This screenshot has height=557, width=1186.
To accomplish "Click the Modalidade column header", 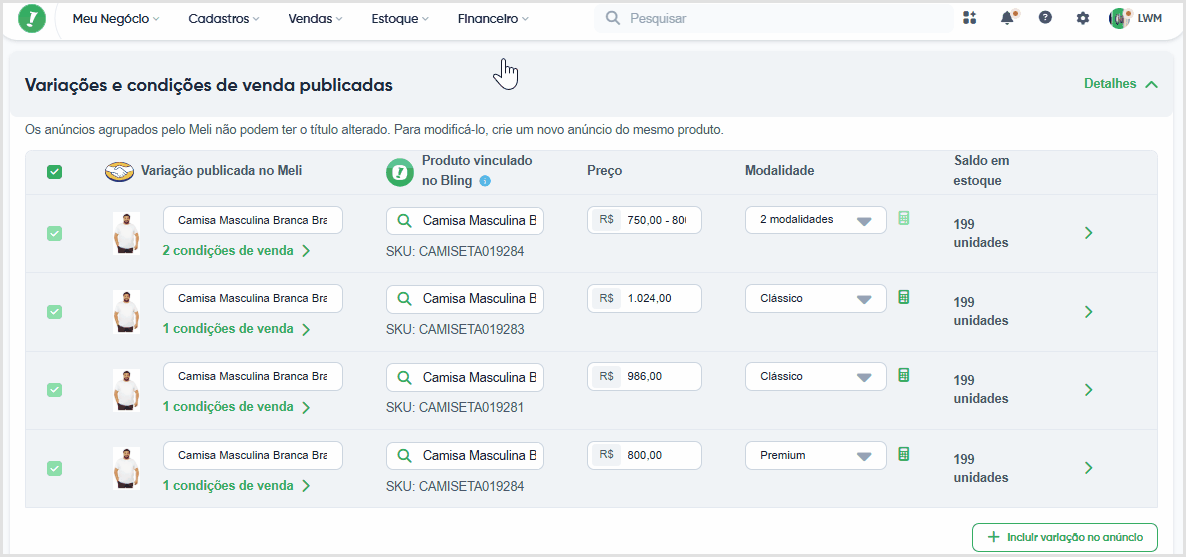I will pyautogui.click(x=779, y=171).
